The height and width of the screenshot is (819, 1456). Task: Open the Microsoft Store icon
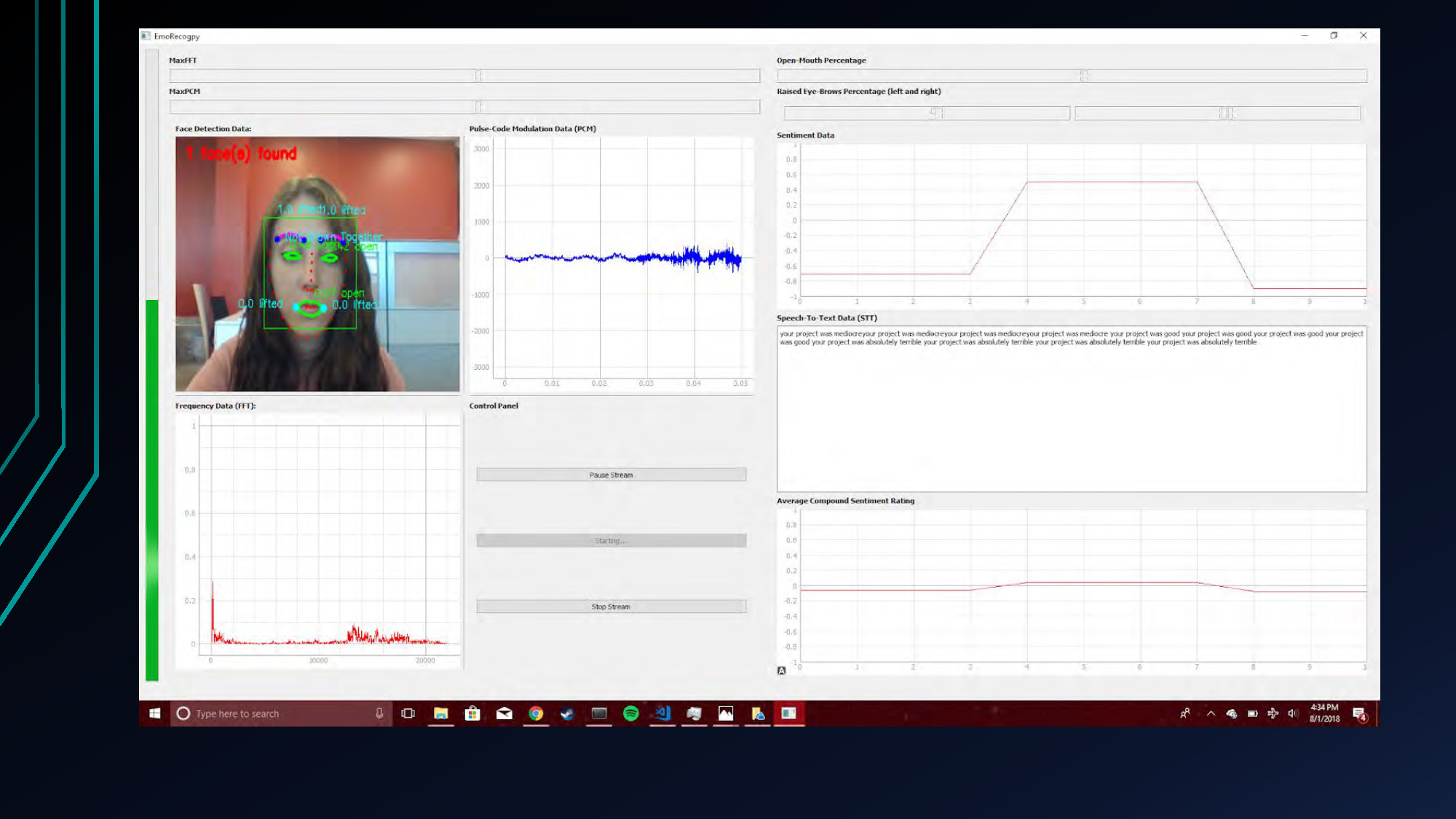472,713
